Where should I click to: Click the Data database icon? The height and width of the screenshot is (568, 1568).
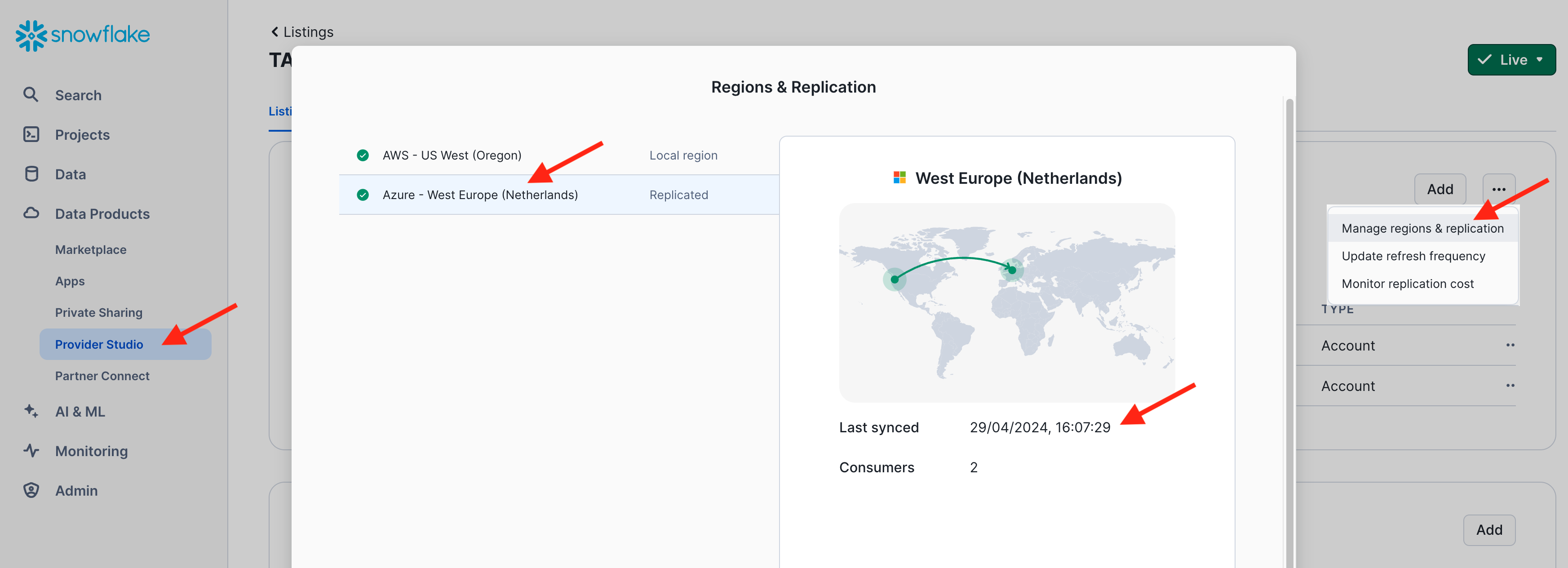pyautogui.click(x=31, y=174)
